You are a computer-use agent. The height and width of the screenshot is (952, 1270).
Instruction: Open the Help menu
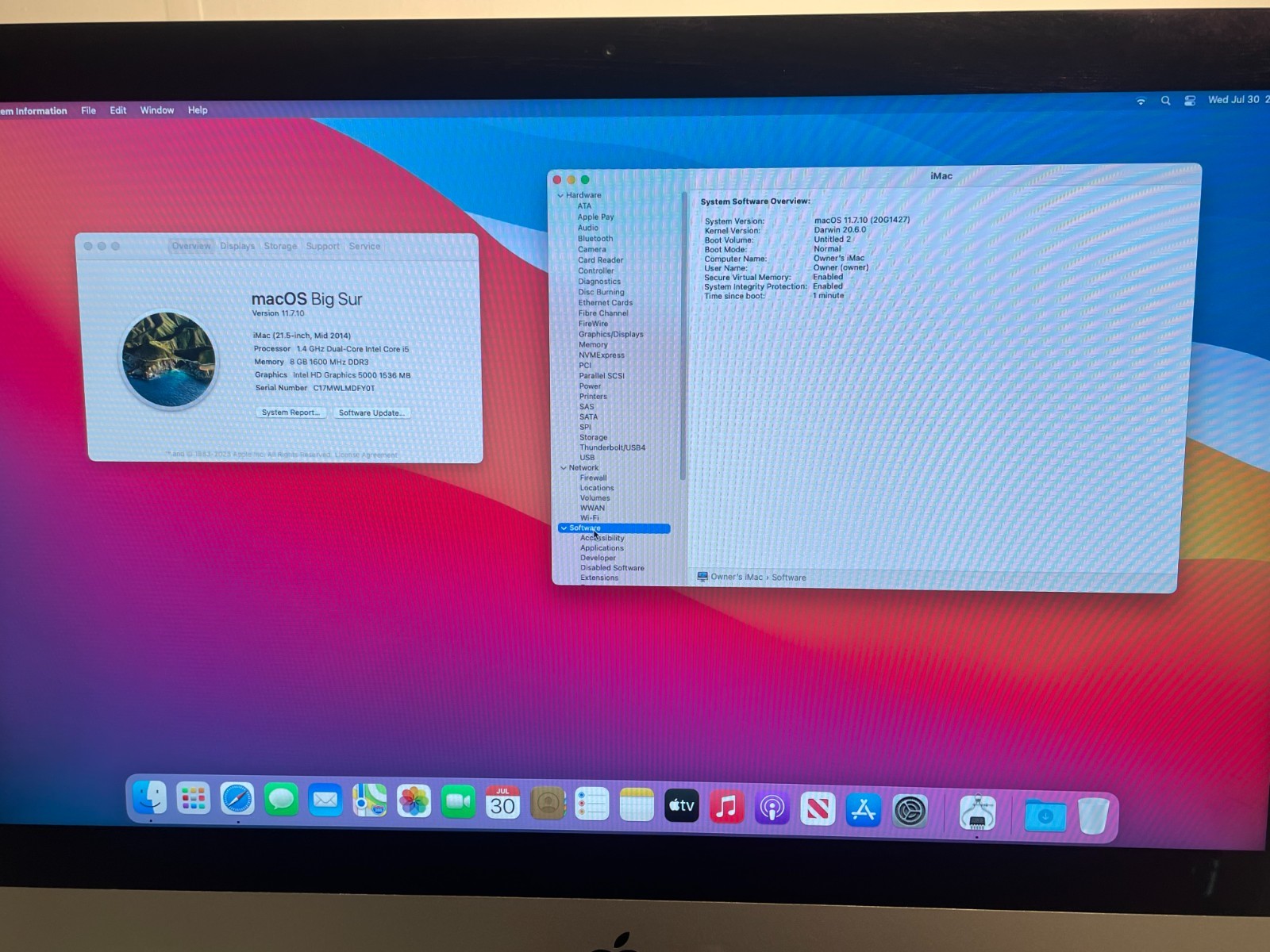[x=198, y=110]
